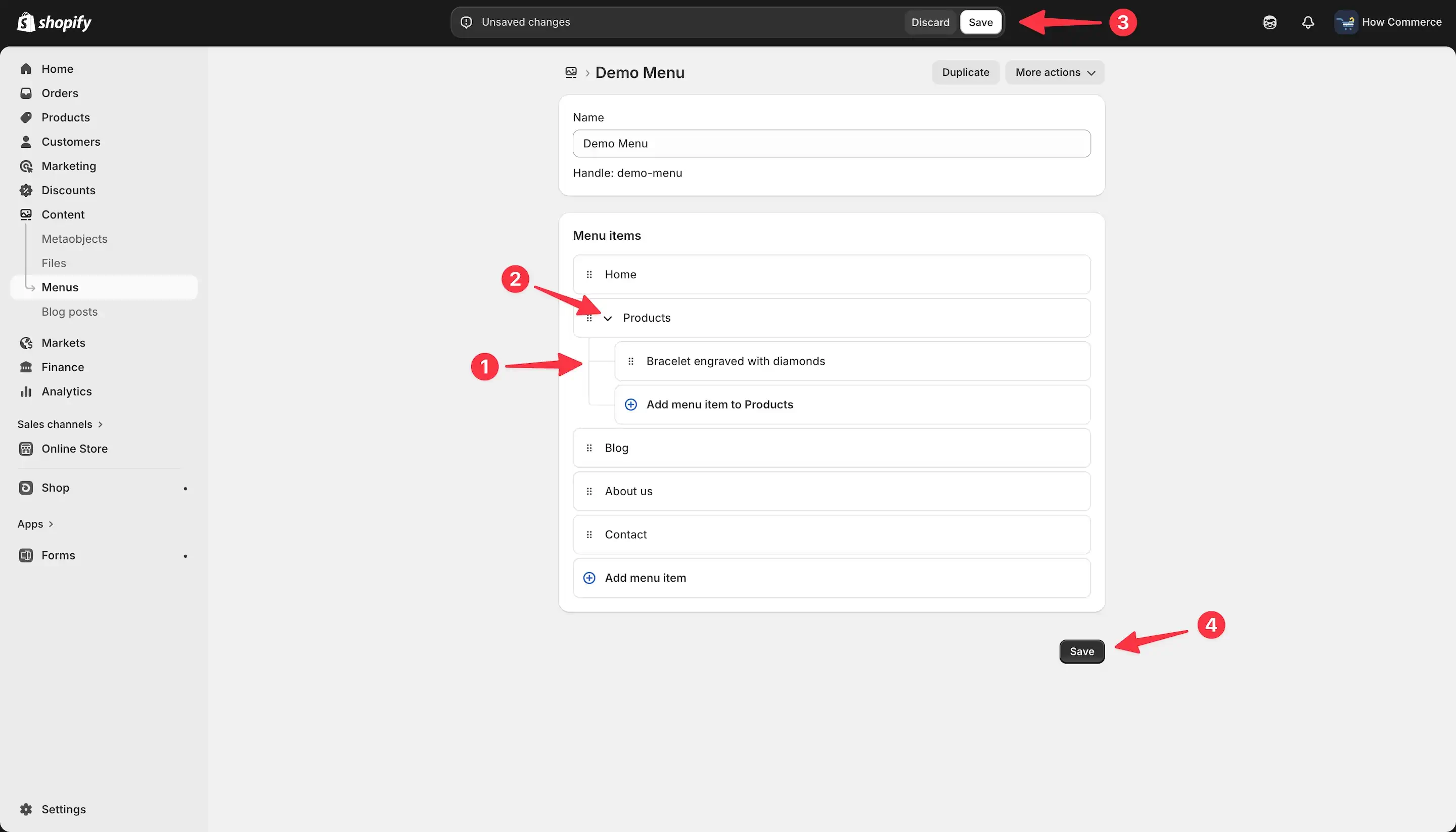Viewport: 1456px width, 832px height.
Task: Click the Online Store storefront icon
Action: coord(26,449)
